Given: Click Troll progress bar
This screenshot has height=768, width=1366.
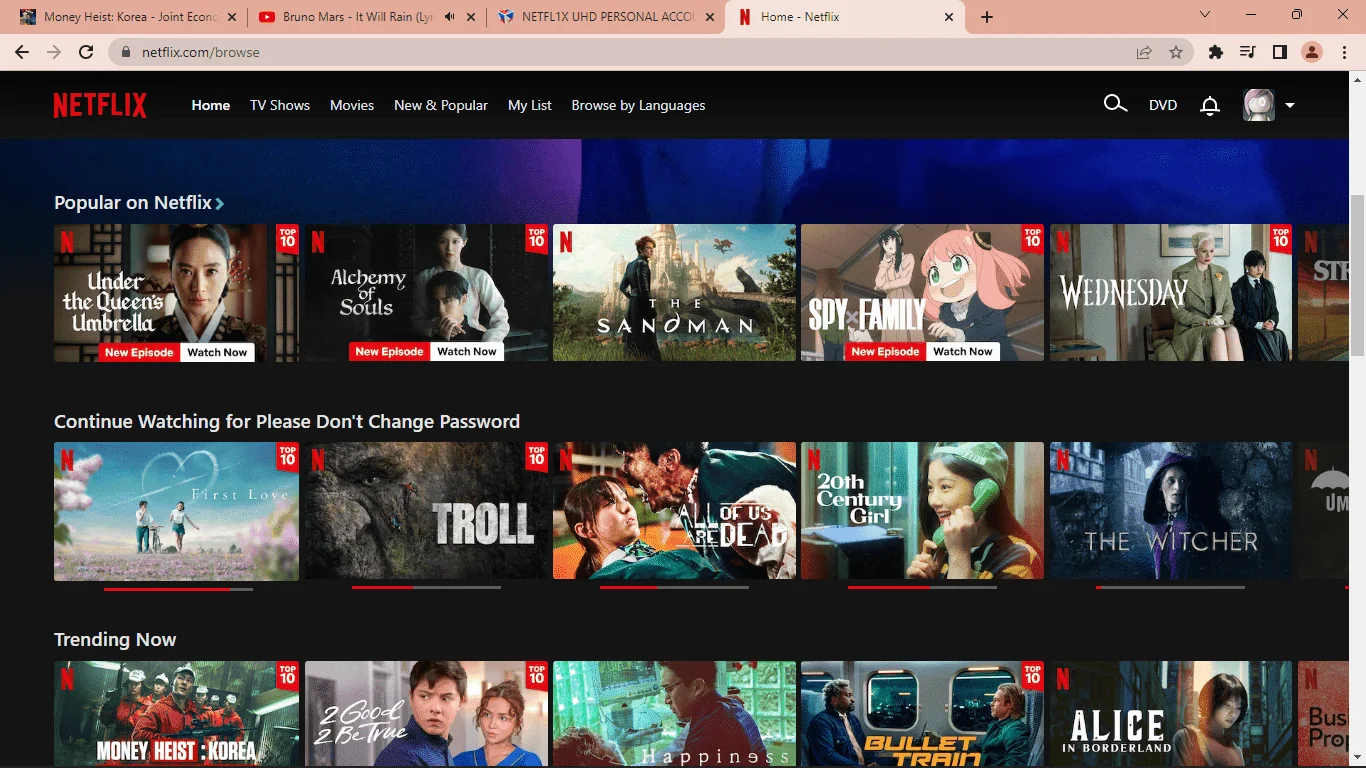Looking at the screenshot, I should tap(426, 588).
